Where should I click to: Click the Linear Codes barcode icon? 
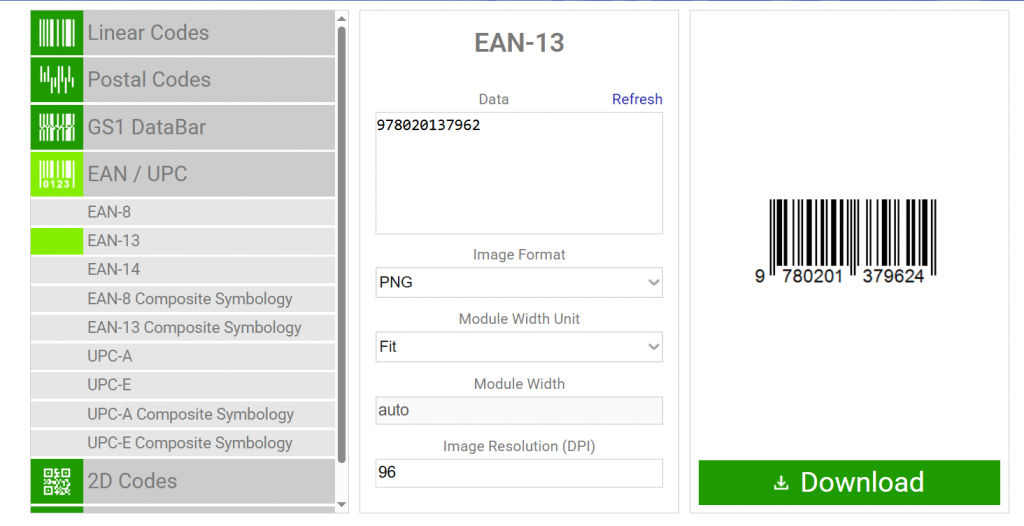(56, 32)
